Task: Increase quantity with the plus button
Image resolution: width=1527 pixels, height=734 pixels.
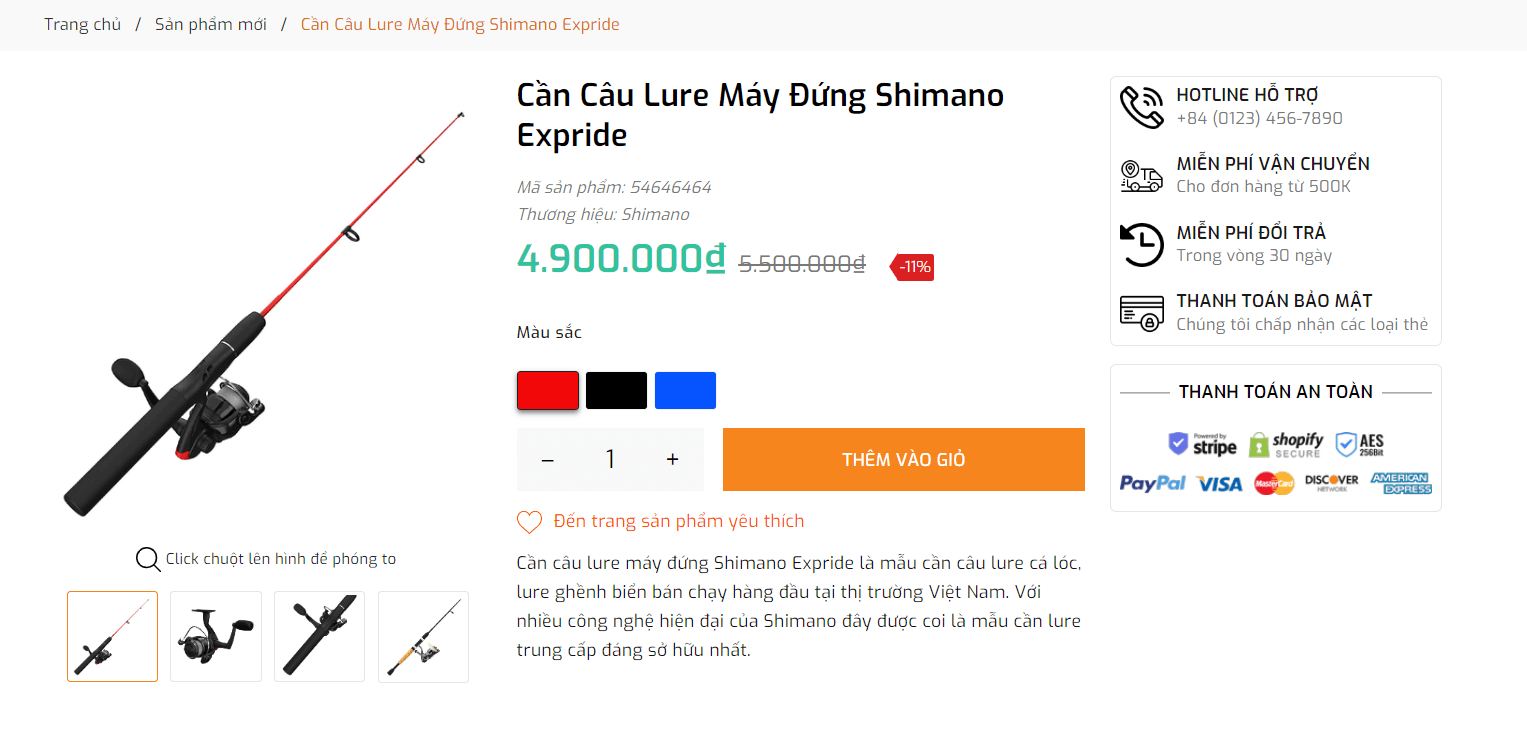Action: 671,459
